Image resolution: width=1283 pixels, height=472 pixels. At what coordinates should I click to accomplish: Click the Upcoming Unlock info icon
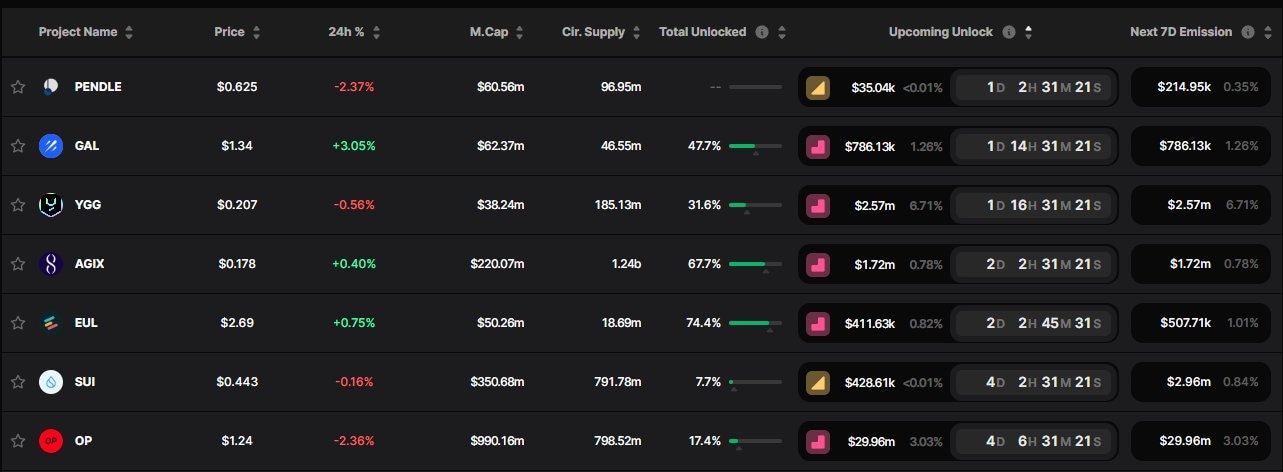[x=1009, y=32]
